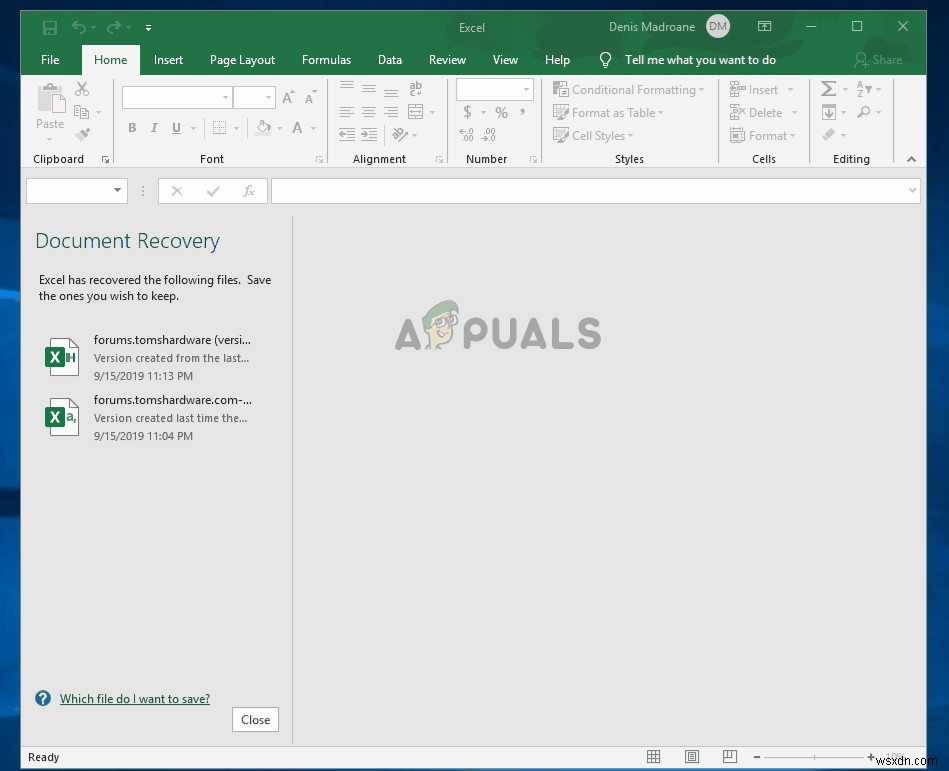Switch to the Formulas tab
Screen dimensions: 949x771
pos(326,60)
